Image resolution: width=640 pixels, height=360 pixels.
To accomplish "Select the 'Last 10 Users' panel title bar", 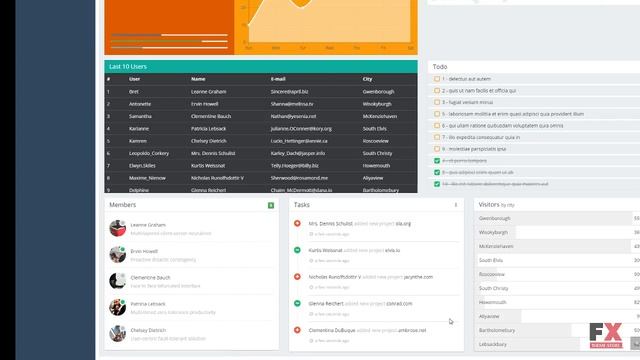I will (x=261, y=67).
